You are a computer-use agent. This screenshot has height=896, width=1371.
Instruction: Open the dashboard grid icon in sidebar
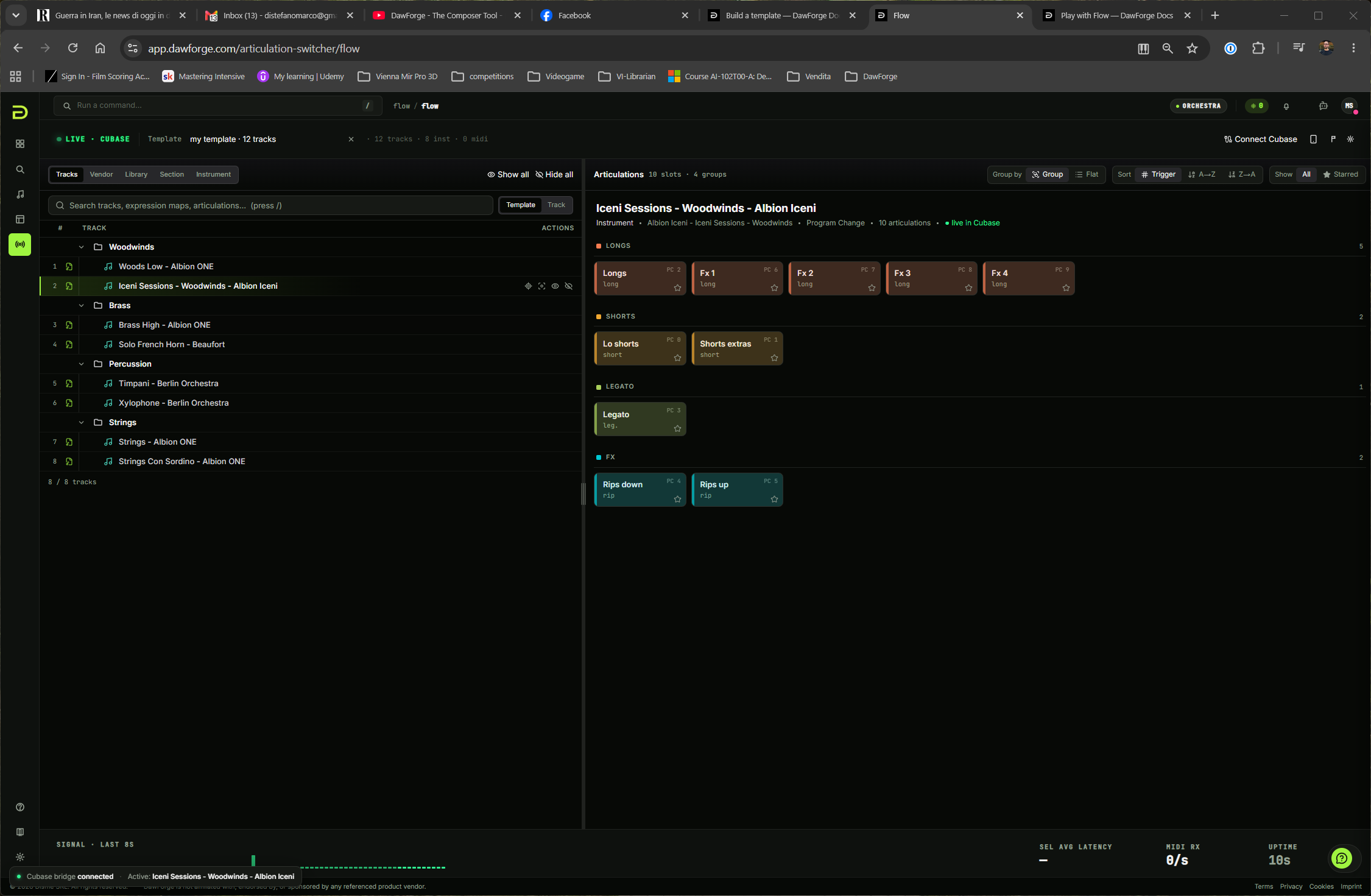coord(20,144)
